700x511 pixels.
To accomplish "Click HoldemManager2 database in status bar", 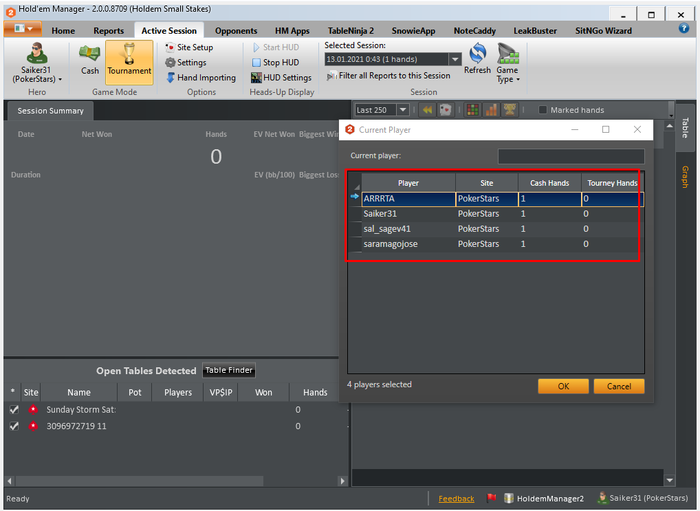I will (x=544, y=499).
